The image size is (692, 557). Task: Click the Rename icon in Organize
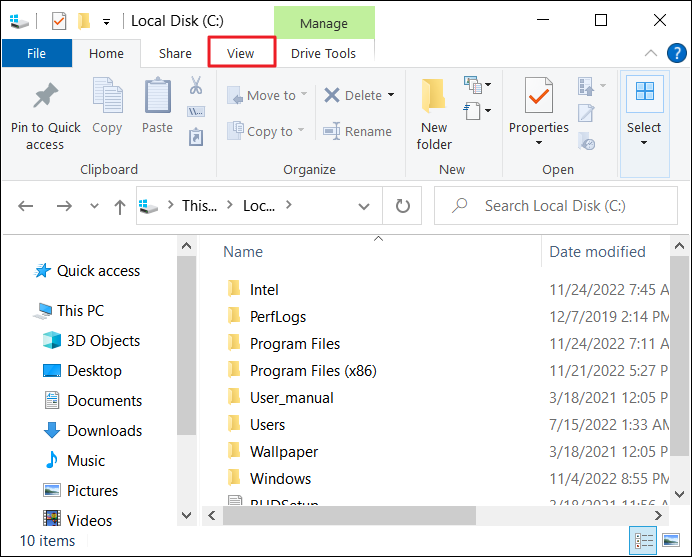[332, 131]
